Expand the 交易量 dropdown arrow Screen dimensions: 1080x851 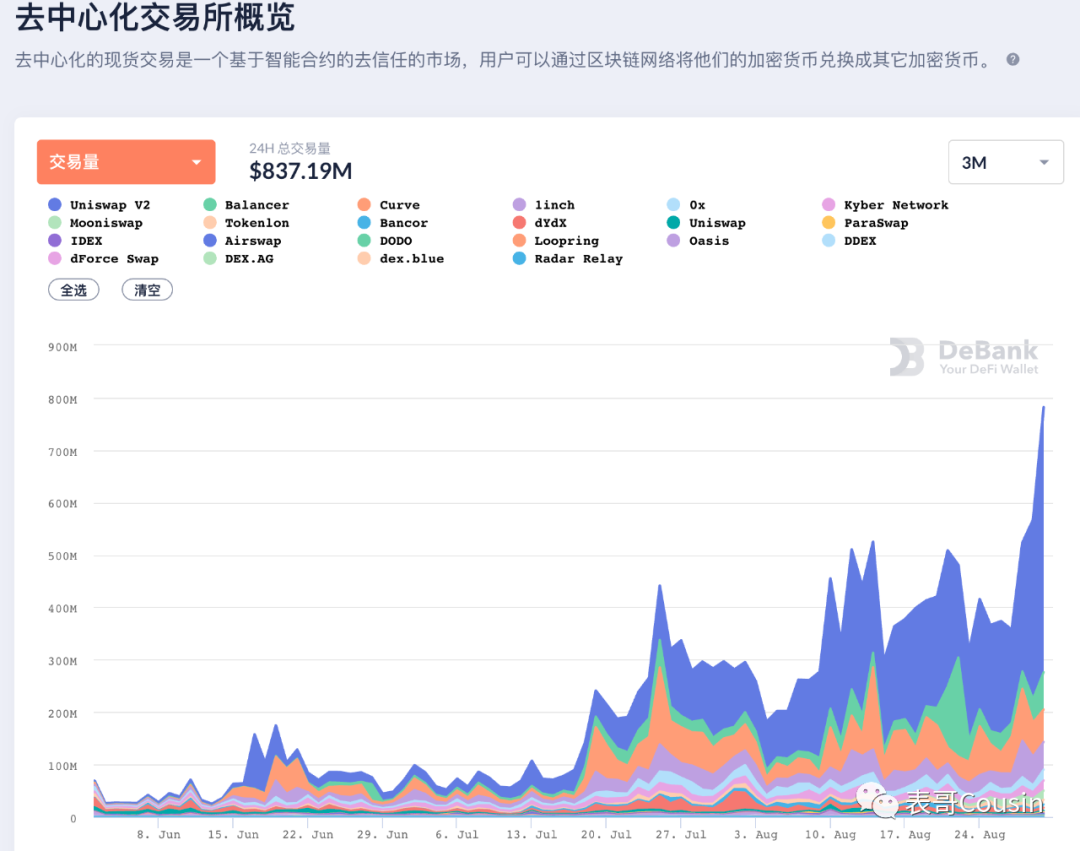click(199, 161)
